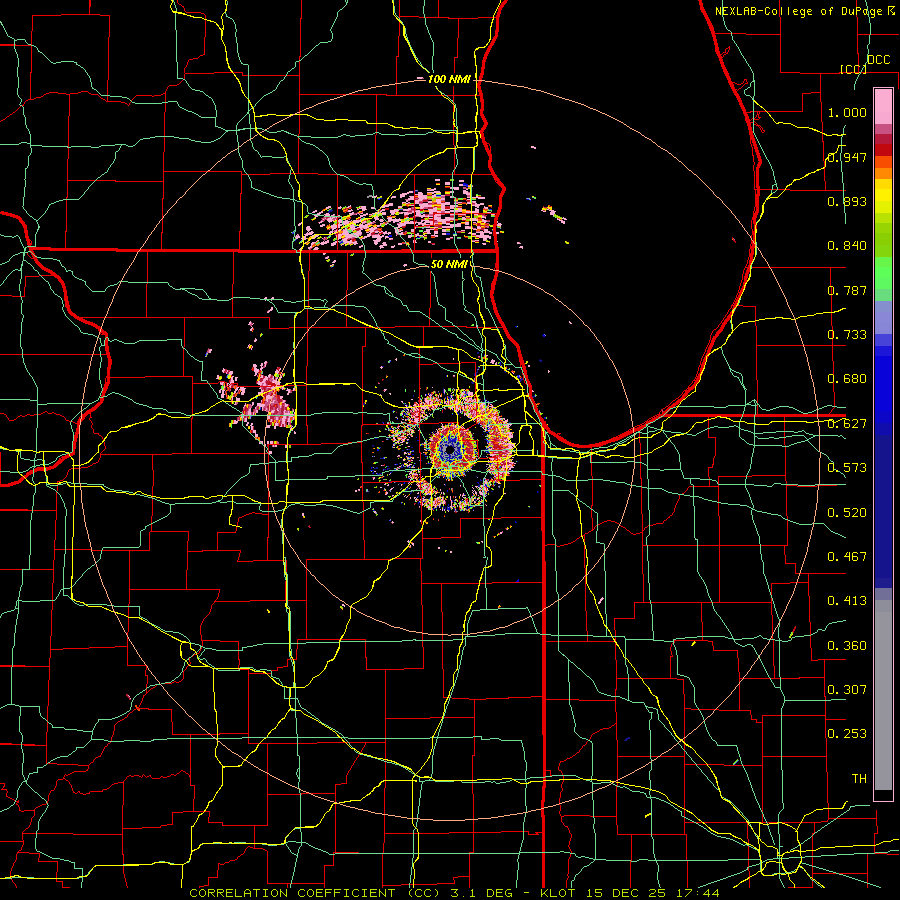Click the 0.520 scale value
The height and width of the screenshot is (900, 900).
(847, 513)
